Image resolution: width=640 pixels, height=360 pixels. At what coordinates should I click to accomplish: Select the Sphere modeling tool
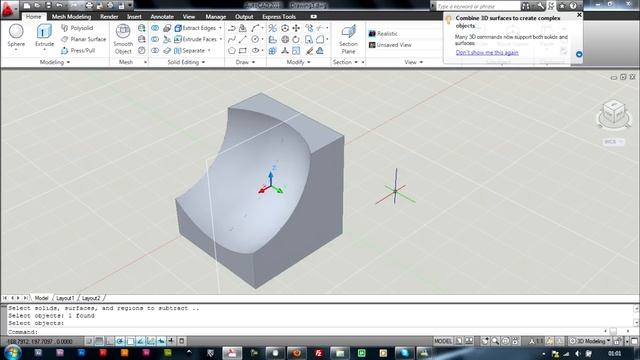(x=16, y=36)
